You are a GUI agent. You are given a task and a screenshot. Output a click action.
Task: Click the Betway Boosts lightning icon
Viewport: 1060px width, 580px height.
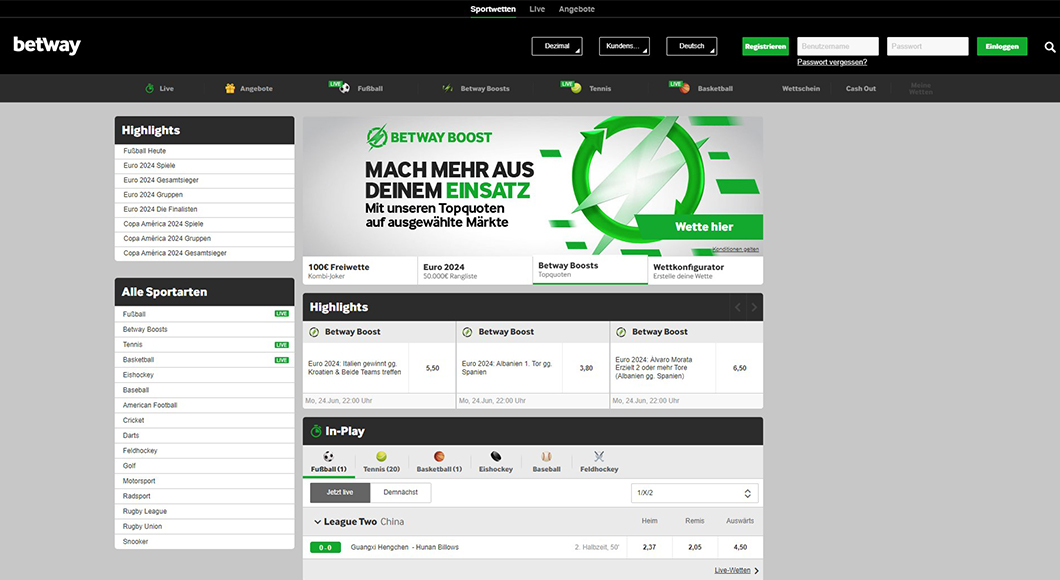coord(447,88)
